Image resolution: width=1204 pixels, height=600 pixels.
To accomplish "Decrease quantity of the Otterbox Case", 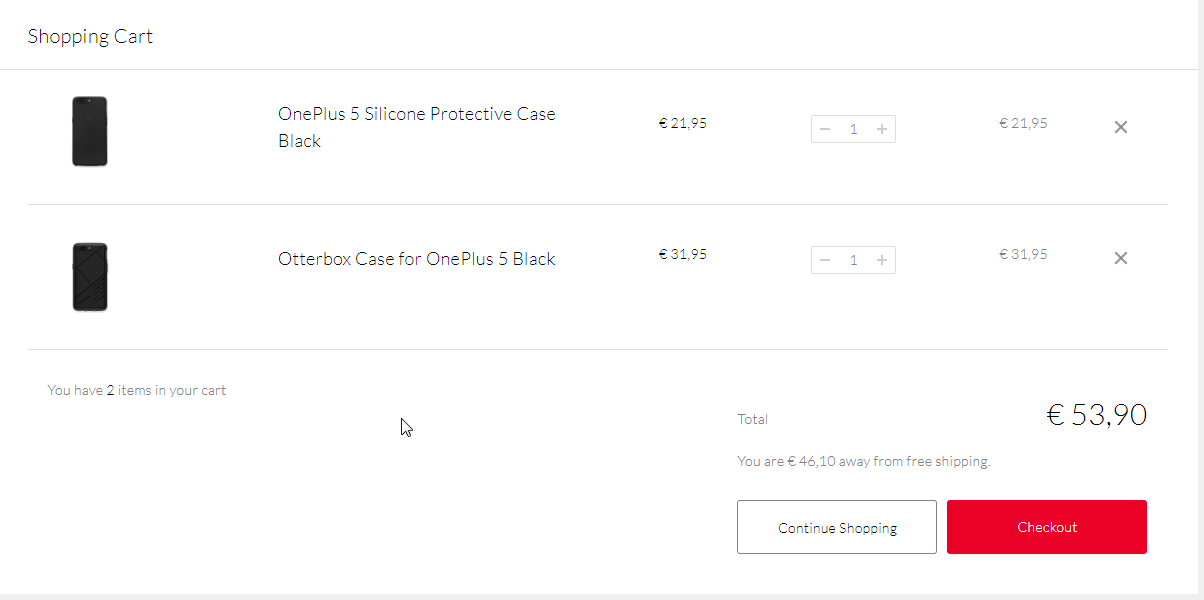I will (825, 260).
